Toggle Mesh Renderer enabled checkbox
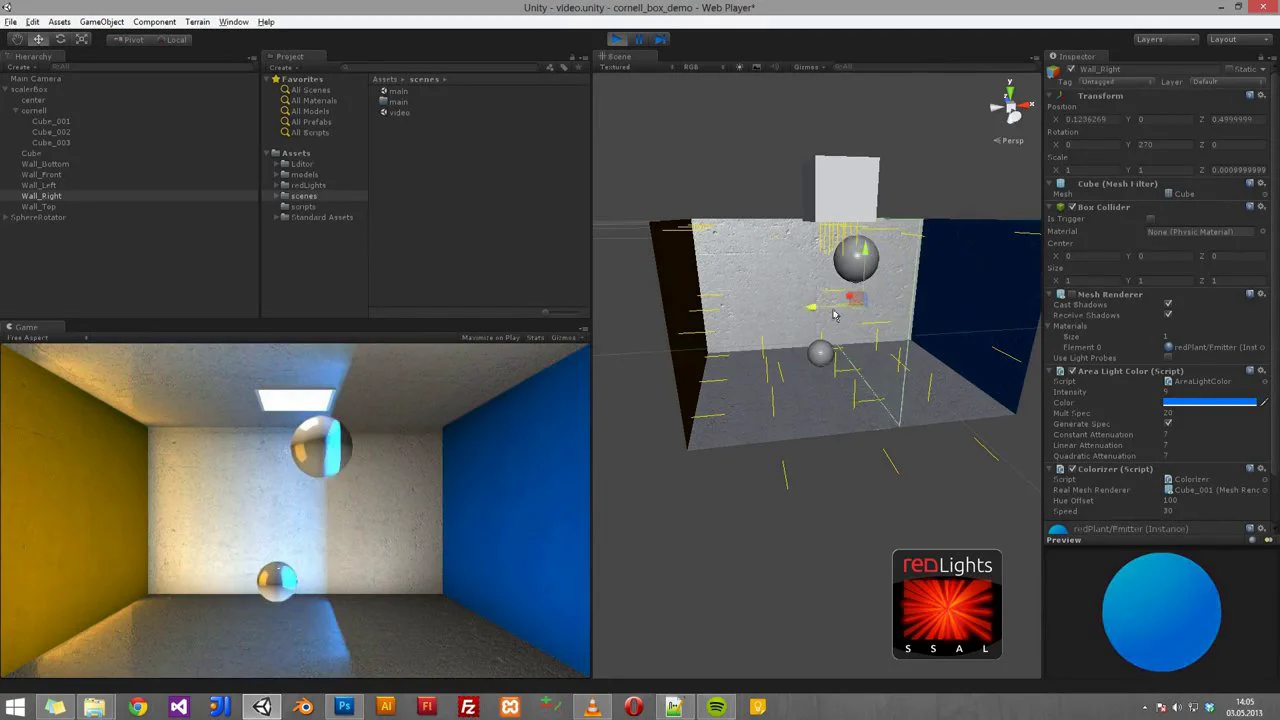1280x720 pixels. pos(1072,294)
